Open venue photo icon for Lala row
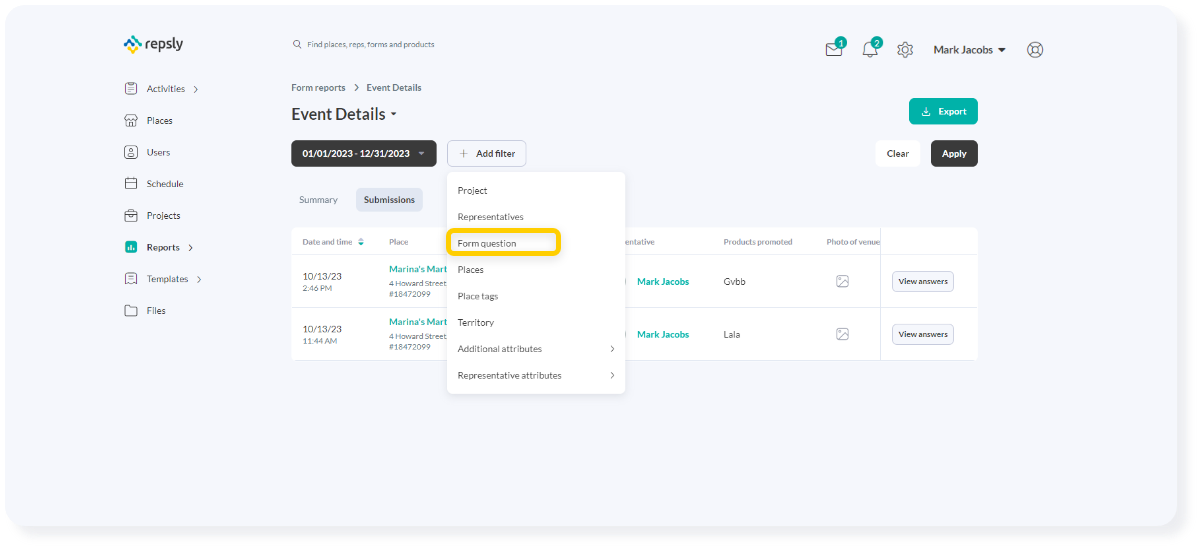The height and width of the screenshot is (551, 1202). click(842, 334)
